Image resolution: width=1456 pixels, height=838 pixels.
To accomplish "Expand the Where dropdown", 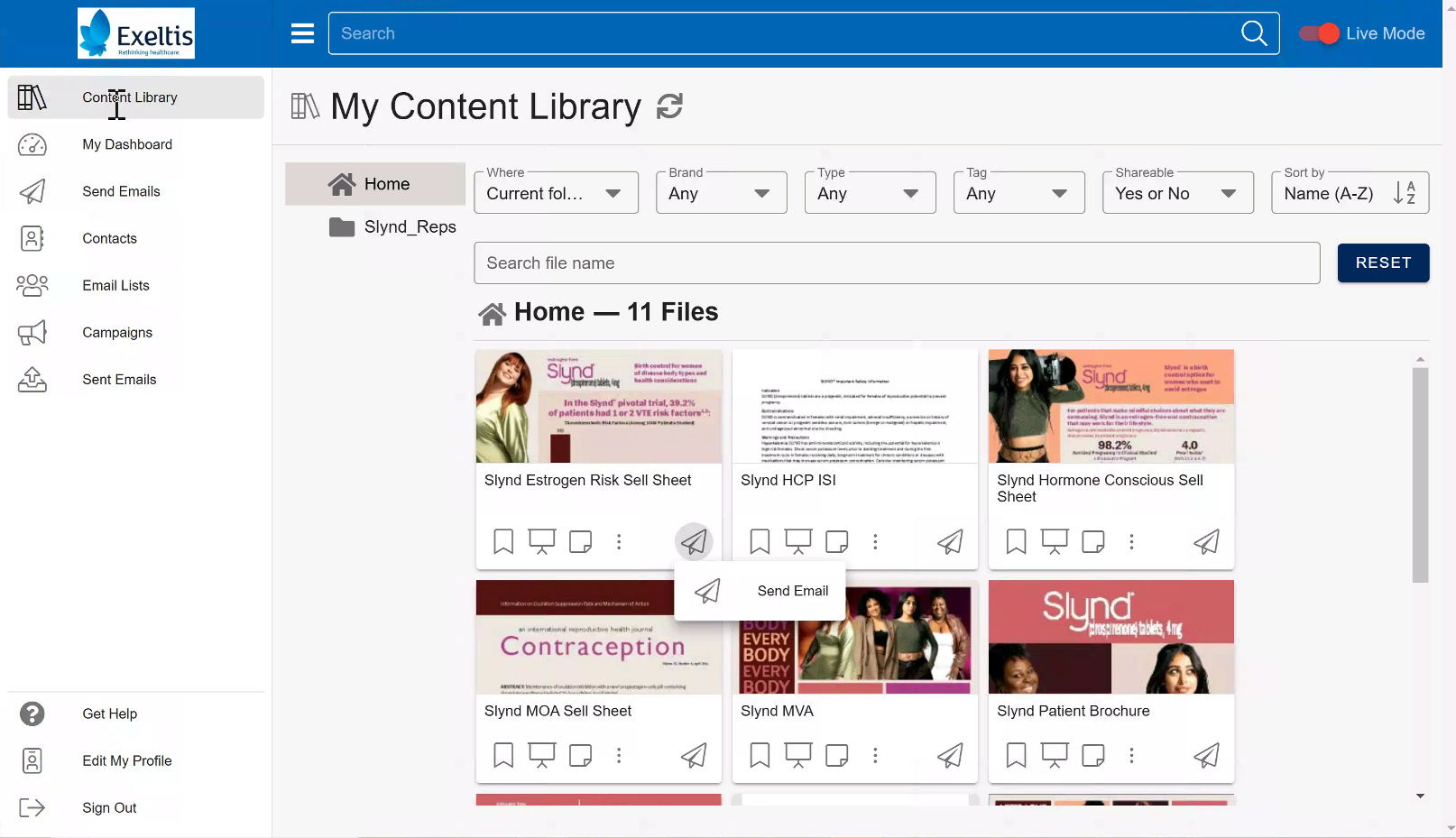I will point(557,193).
